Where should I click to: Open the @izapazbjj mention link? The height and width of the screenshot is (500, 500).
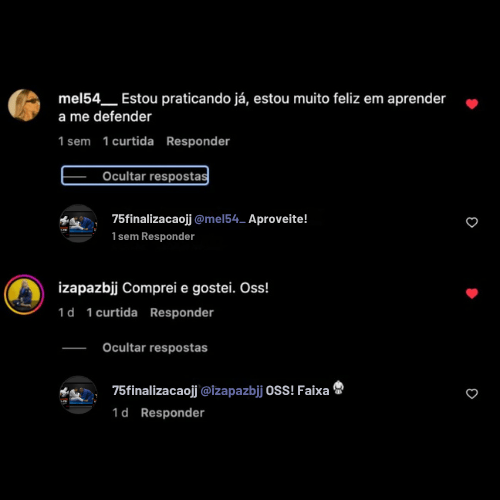pyautogui.click(x=232, y=391)
